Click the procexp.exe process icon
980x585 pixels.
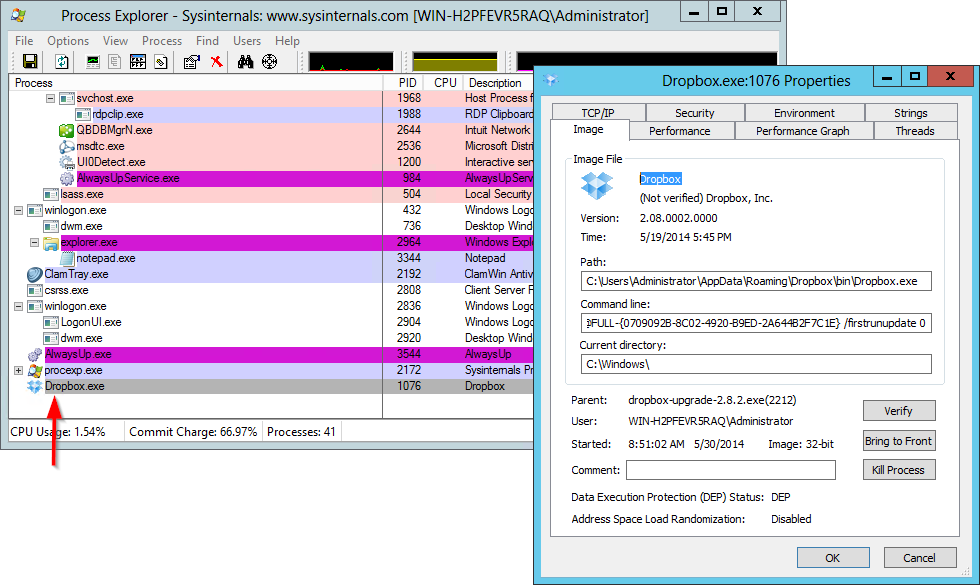click(35, 371)
